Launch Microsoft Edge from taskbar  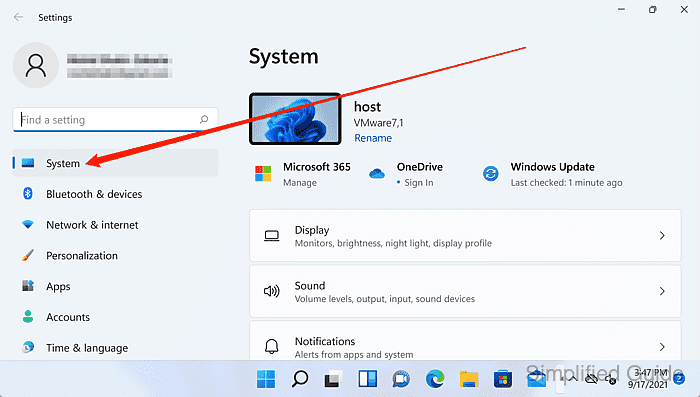coord(435,379)
